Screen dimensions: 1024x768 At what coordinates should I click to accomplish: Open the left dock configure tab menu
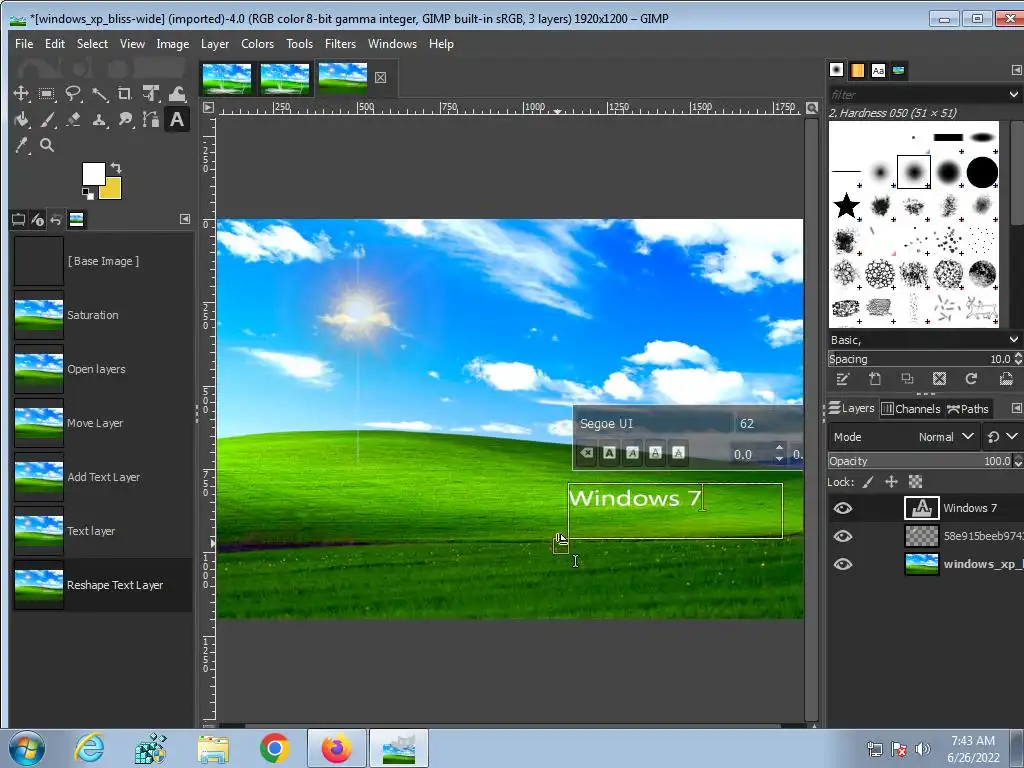[185, 219]
